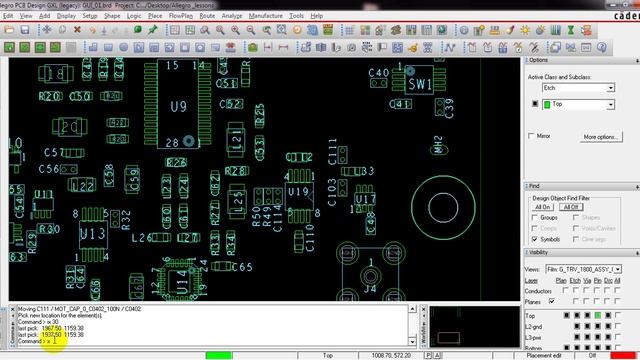Image resolution: width=640 pixels, height=360 pixels.
Task: Click the overlapping windows icon in second row
Action: tap(555, 47)
